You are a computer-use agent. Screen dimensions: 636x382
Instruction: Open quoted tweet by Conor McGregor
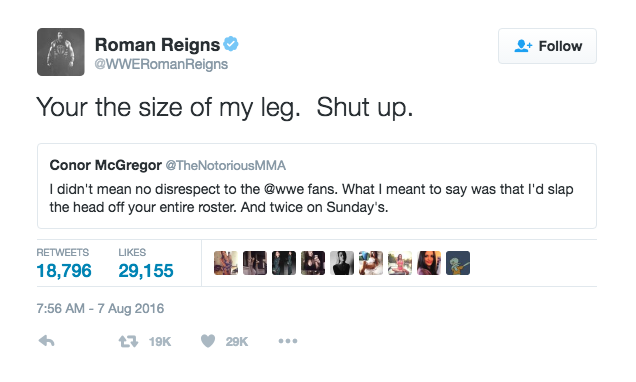317,186
